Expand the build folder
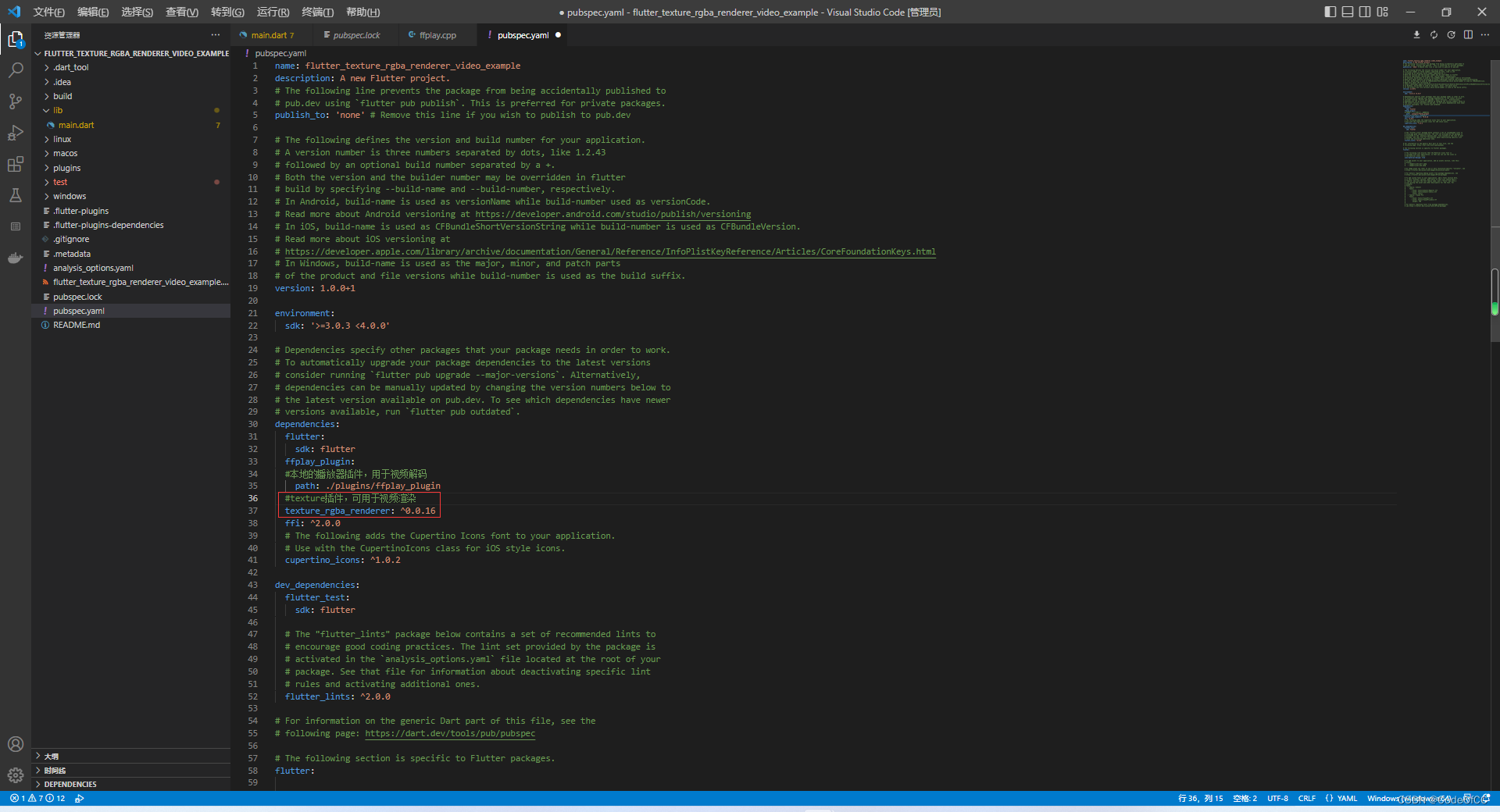 point(131,96)
